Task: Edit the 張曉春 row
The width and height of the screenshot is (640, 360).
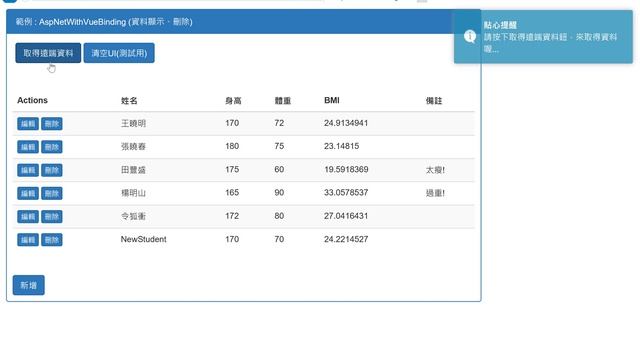Action: pyautogui.click(x=28, y=147)
